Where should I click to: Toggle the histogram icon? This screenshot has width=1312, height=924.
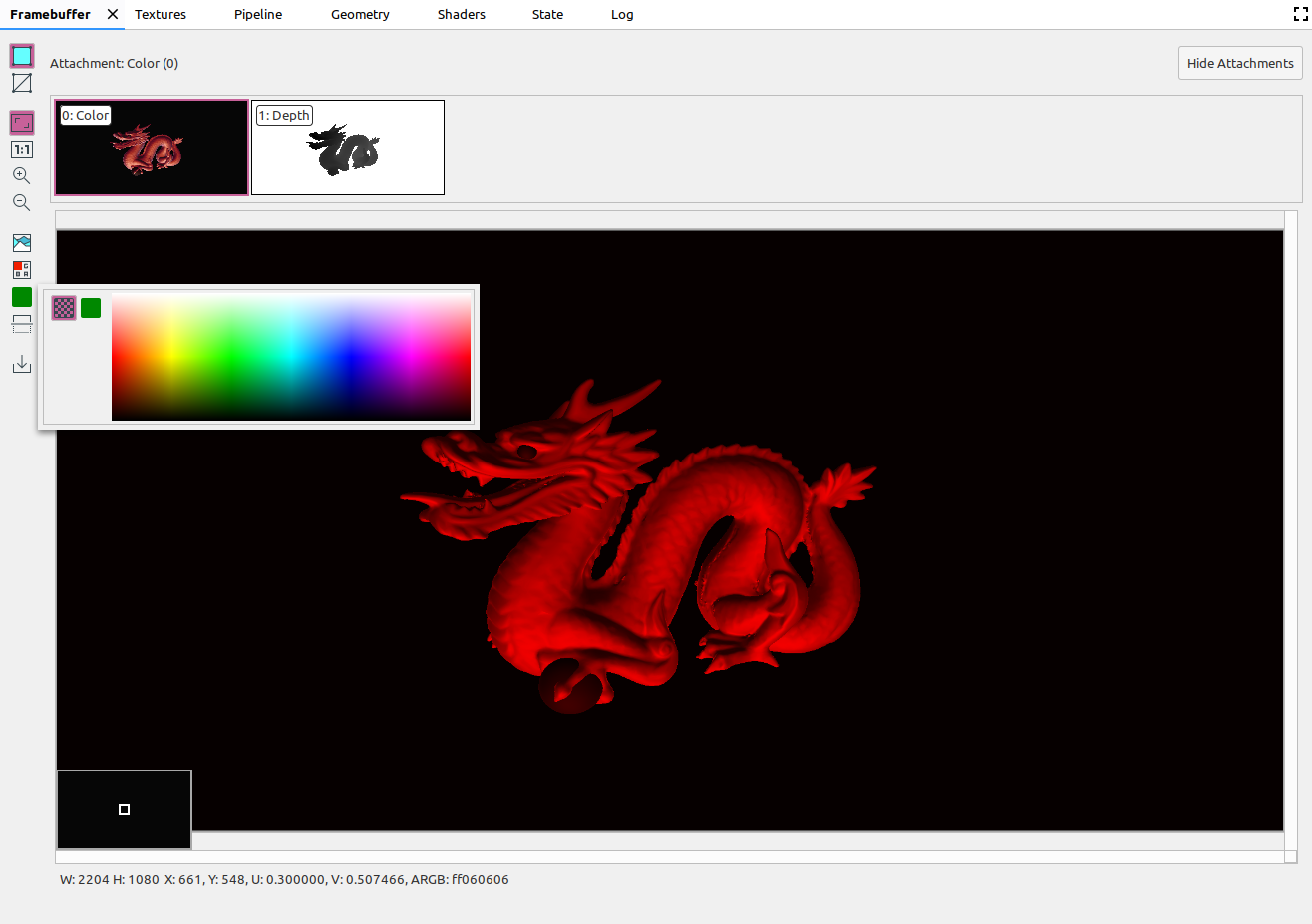click(x=22, y=243)
